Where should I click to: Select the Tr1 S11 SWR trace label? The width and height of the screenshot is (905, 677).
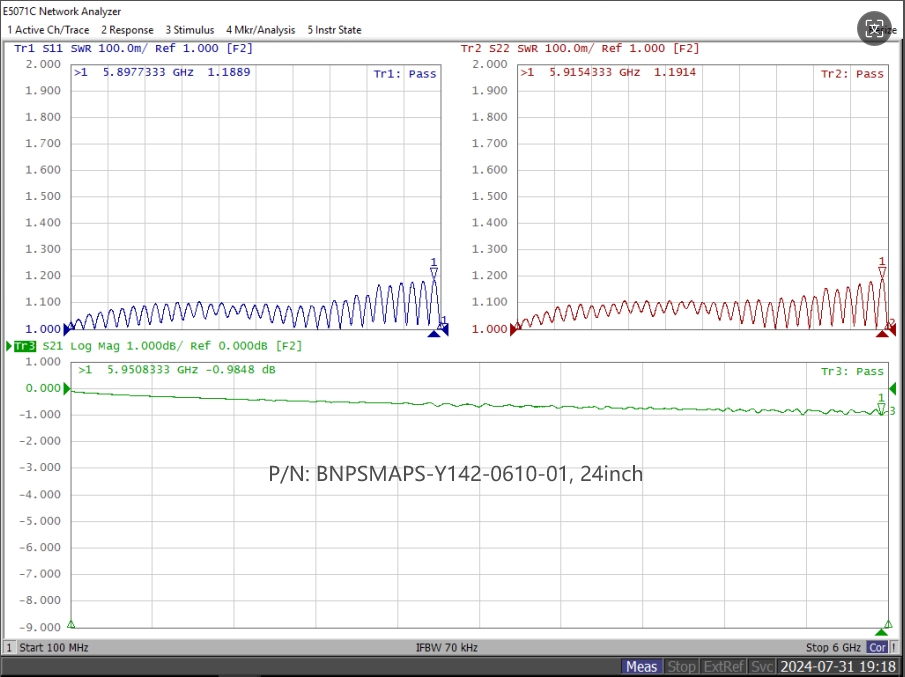(133, 48)
